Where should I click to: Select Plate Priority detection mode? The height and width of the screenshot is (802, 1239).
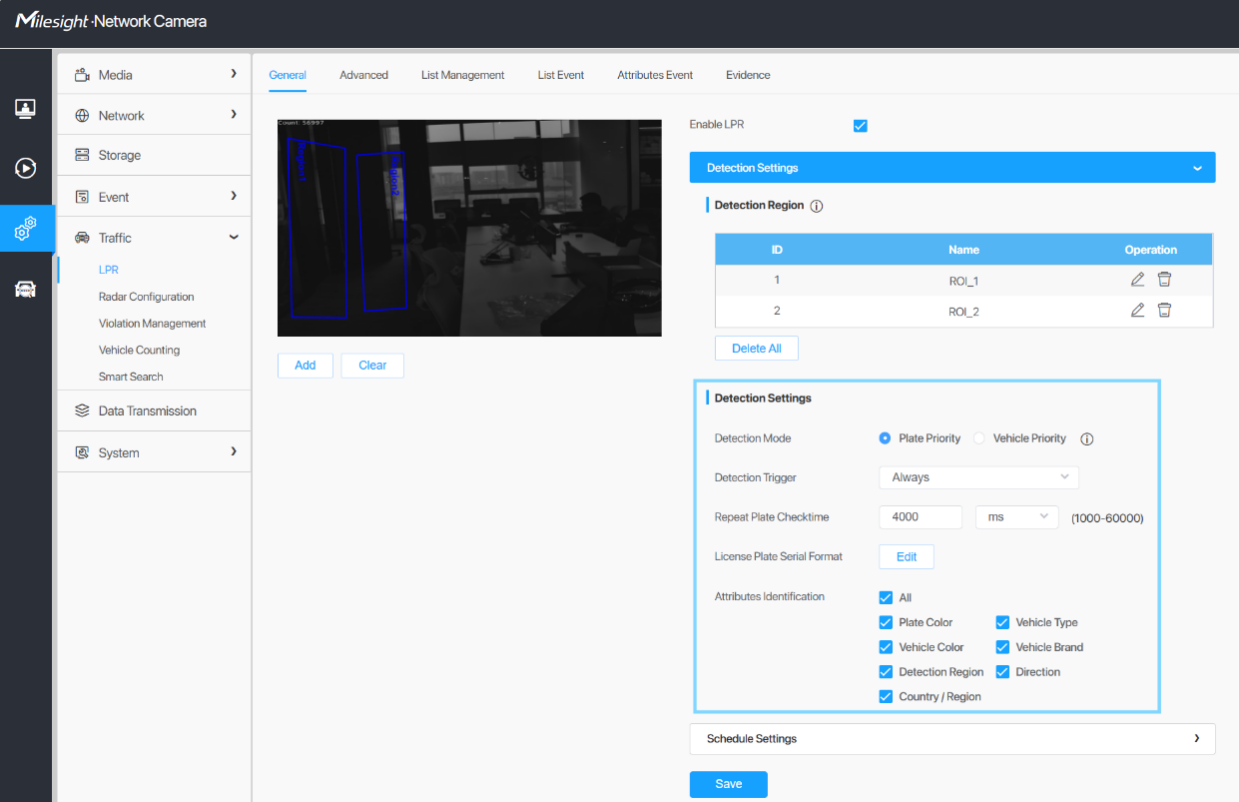[885, 438]
